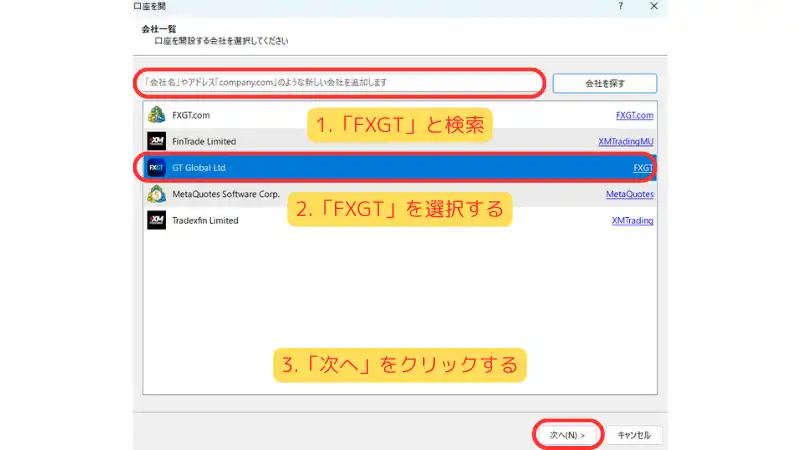Click the キャンセル button

pos(634,435)
